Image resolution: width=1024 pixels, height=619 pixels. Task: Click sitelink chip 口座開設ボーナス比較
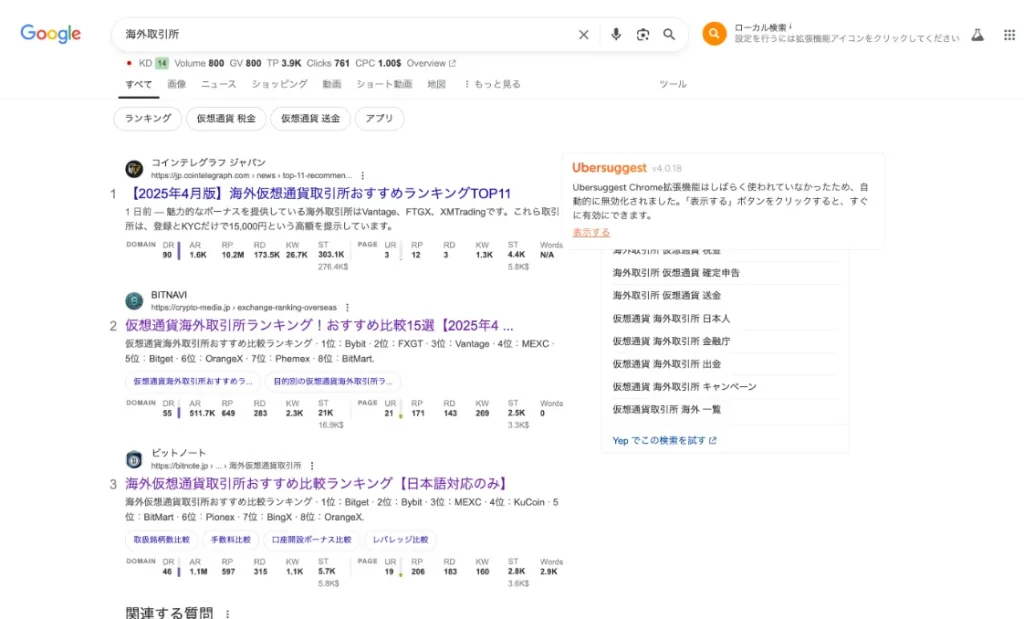(x=312, y=540)
